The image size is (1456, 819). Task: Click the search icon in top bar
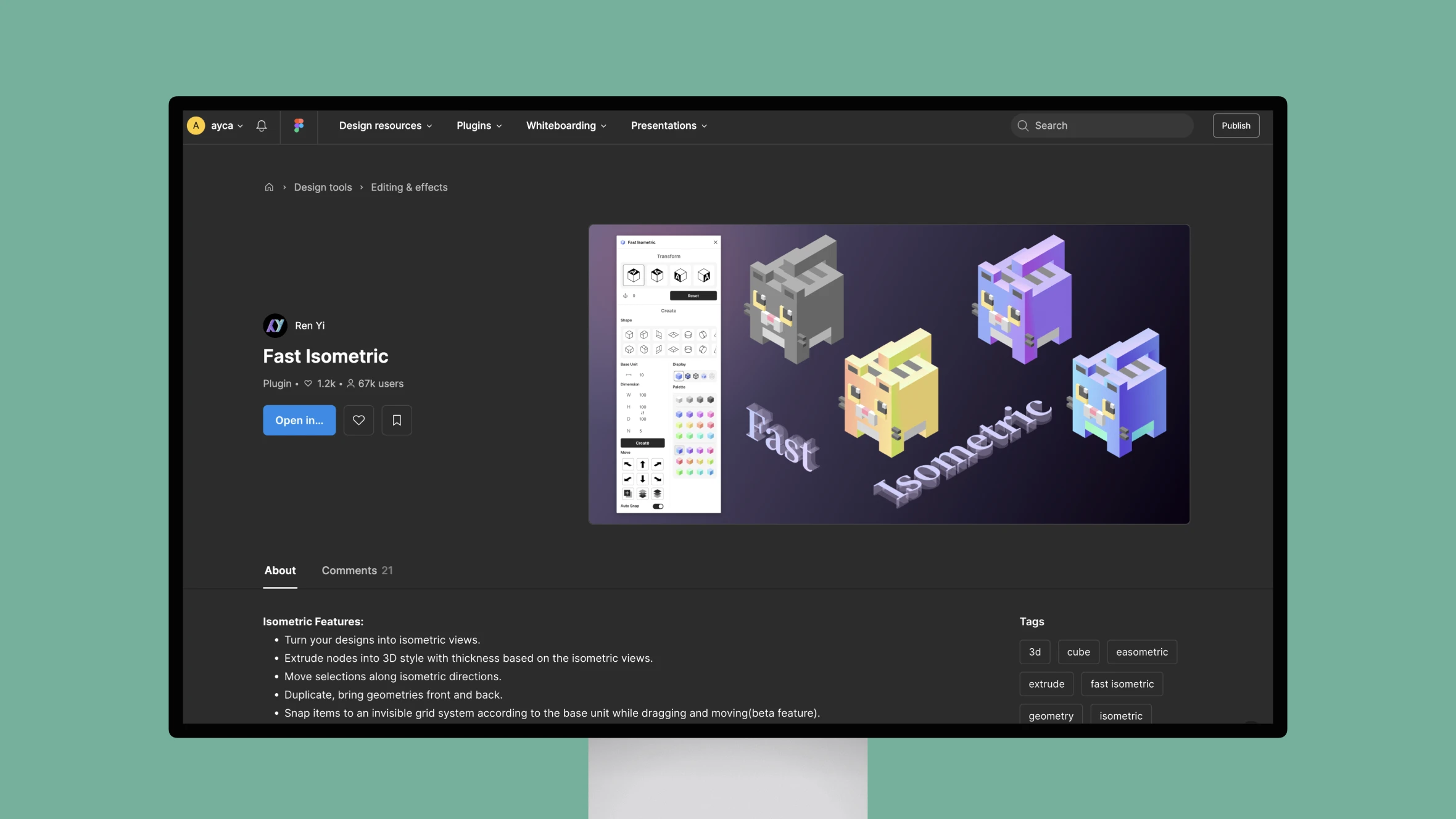(x=1022, y=125)
